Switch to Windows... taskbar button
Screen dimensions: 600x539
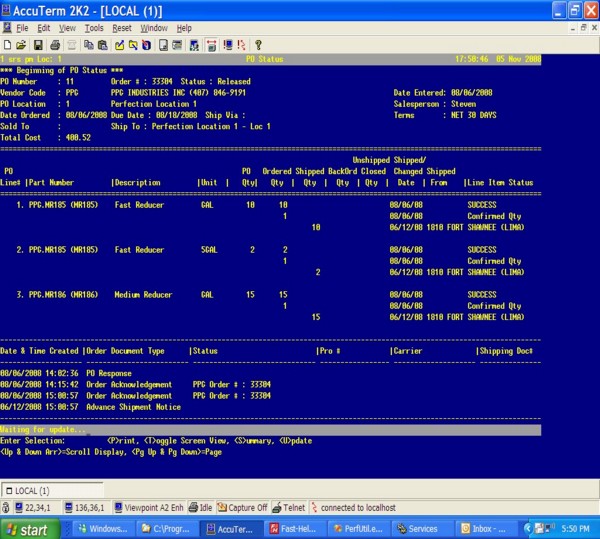point(102,529)
